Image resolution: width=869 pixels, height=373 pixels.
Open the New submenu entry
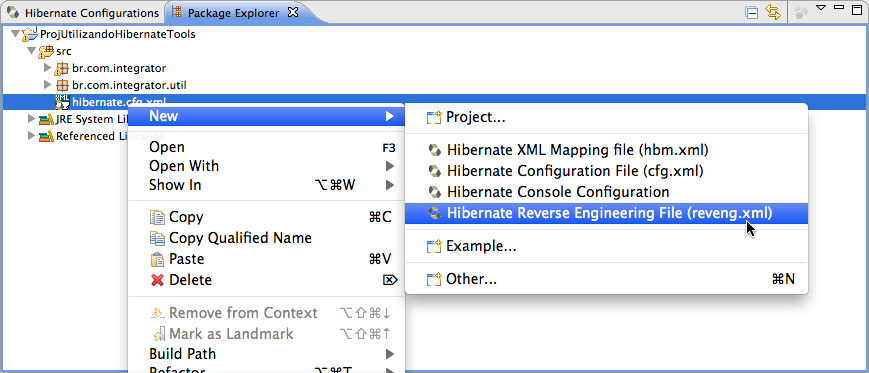tap(267, 116)
